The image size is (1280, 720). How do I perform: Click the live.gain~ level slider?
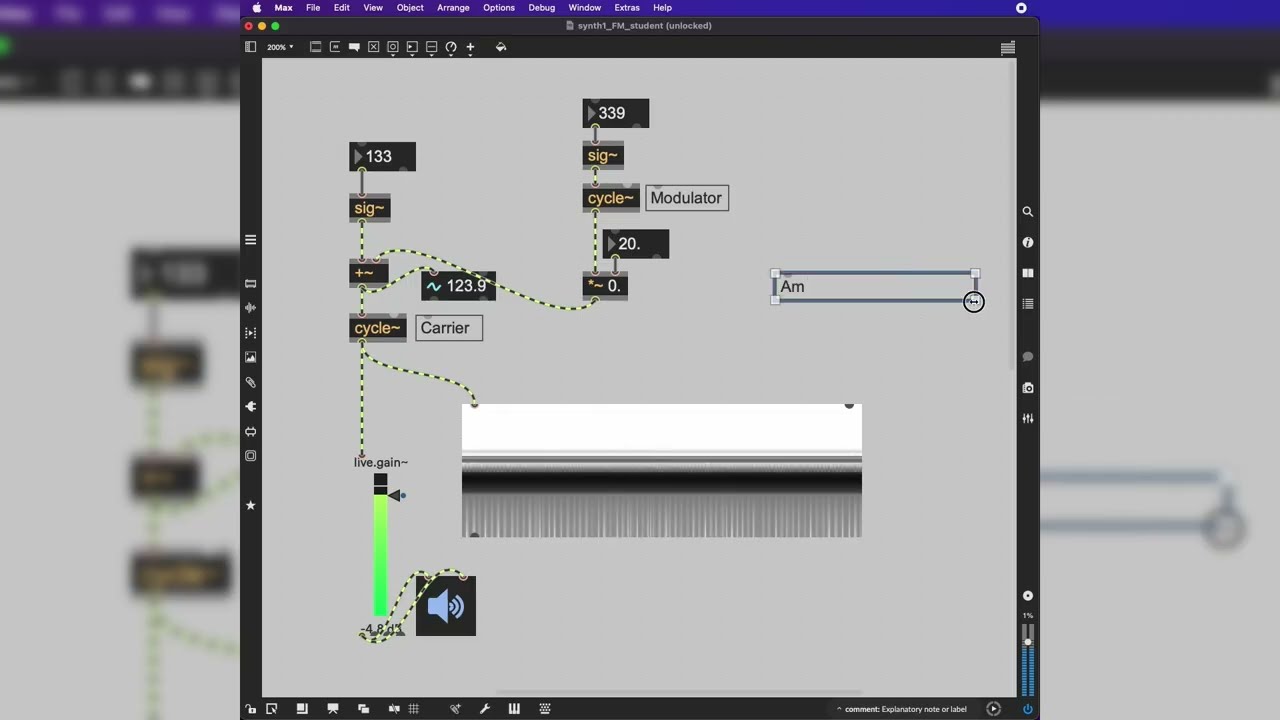pyautogui.click(x=381, y=546)
